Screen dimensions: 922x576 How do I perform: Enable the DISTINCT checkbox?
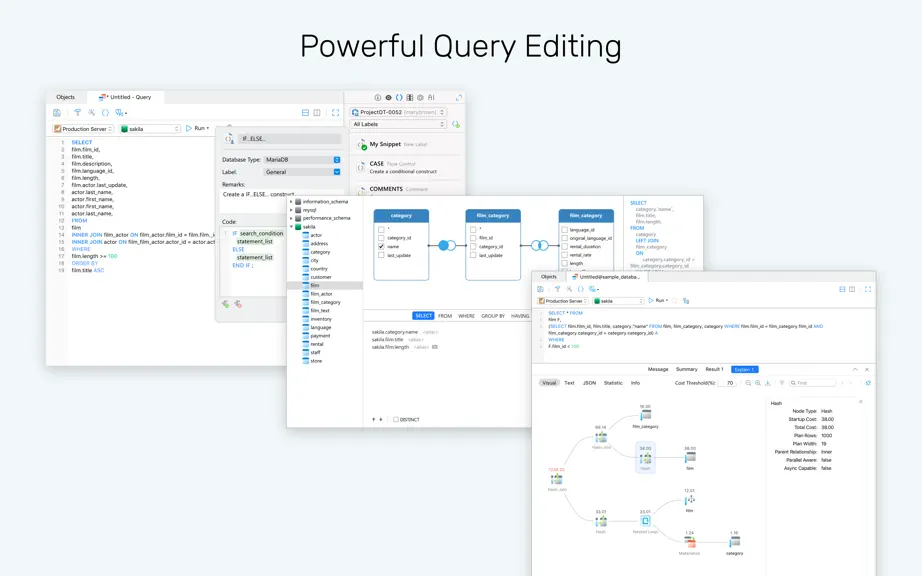396,420
